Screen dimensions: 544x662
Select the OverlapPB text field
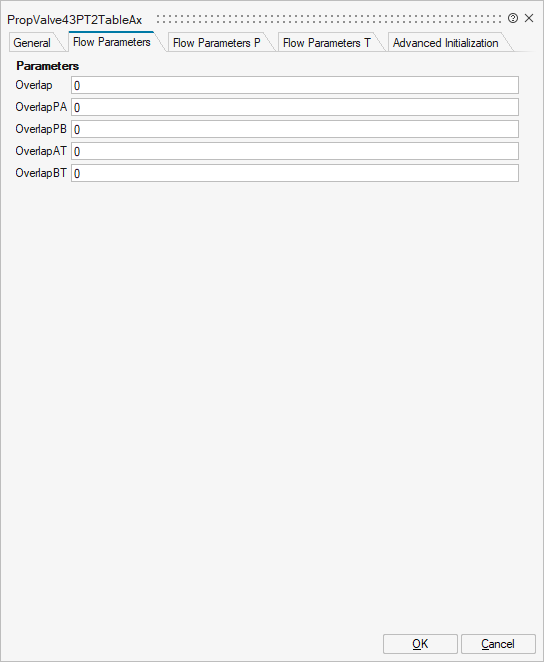click(295, 129)
